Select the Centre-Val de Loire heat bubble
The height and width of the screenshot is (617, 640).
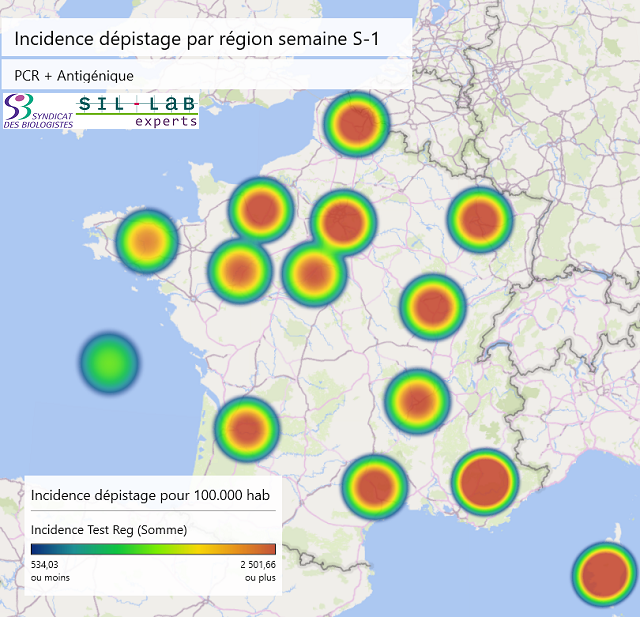point(314,274)
